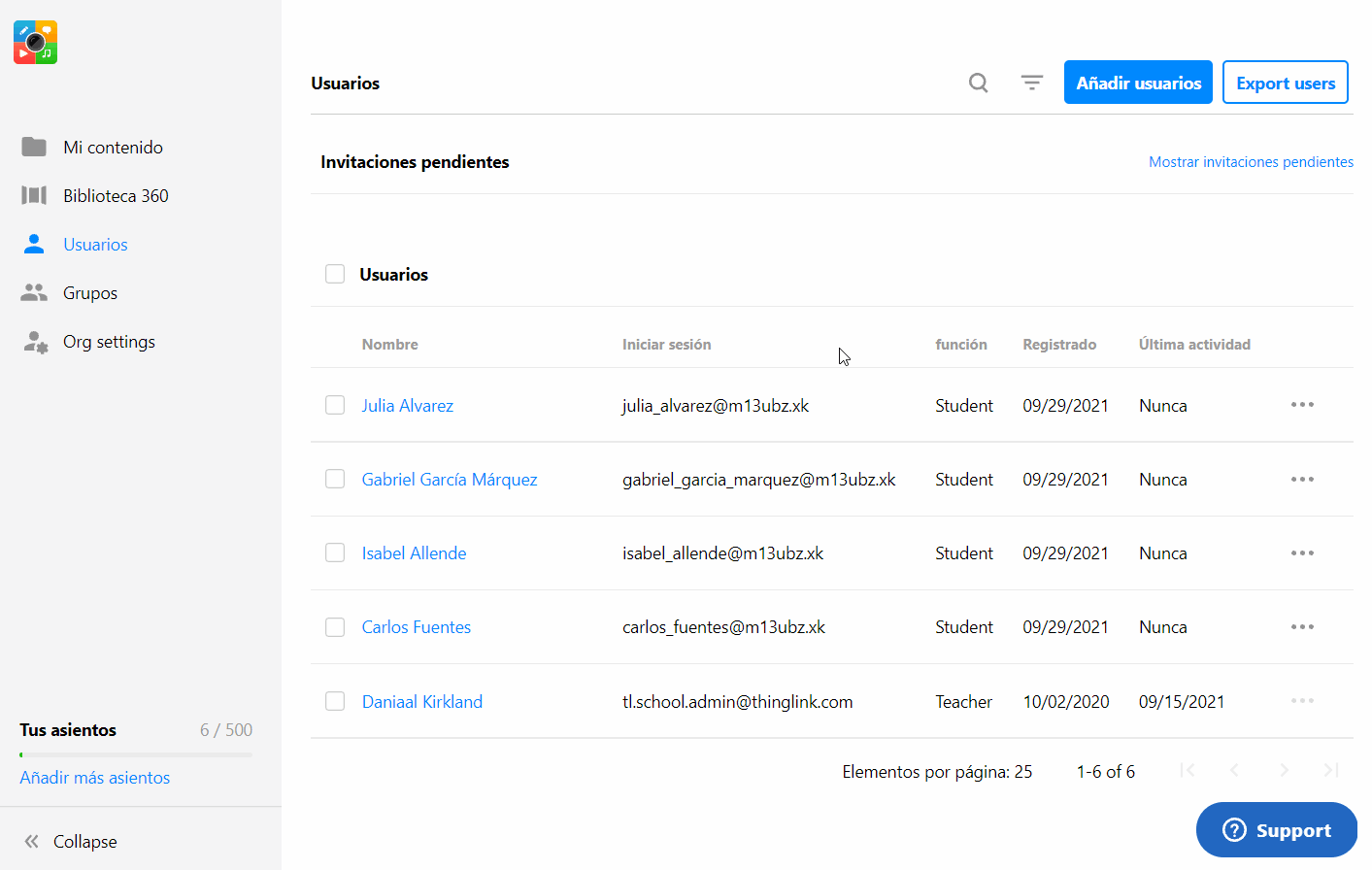Image resolution: width=1372 pixels, height=870 pixels.
Task: Click the 10/02/2020 registered date
Action: [1066, 702]
